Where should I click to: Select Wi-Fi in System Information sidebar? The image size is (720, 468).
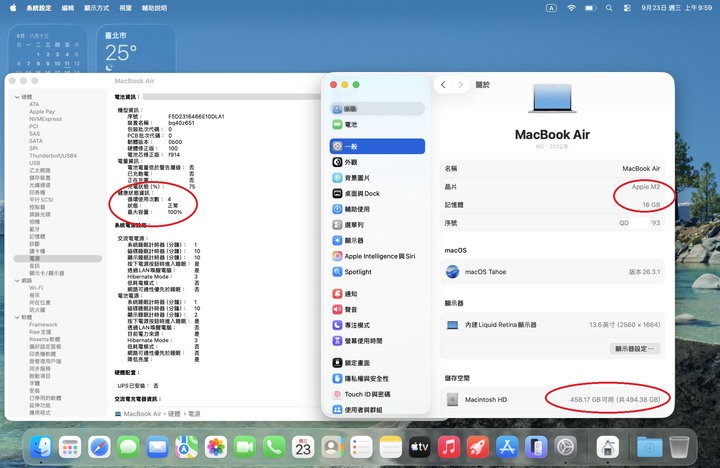(36, 288)
